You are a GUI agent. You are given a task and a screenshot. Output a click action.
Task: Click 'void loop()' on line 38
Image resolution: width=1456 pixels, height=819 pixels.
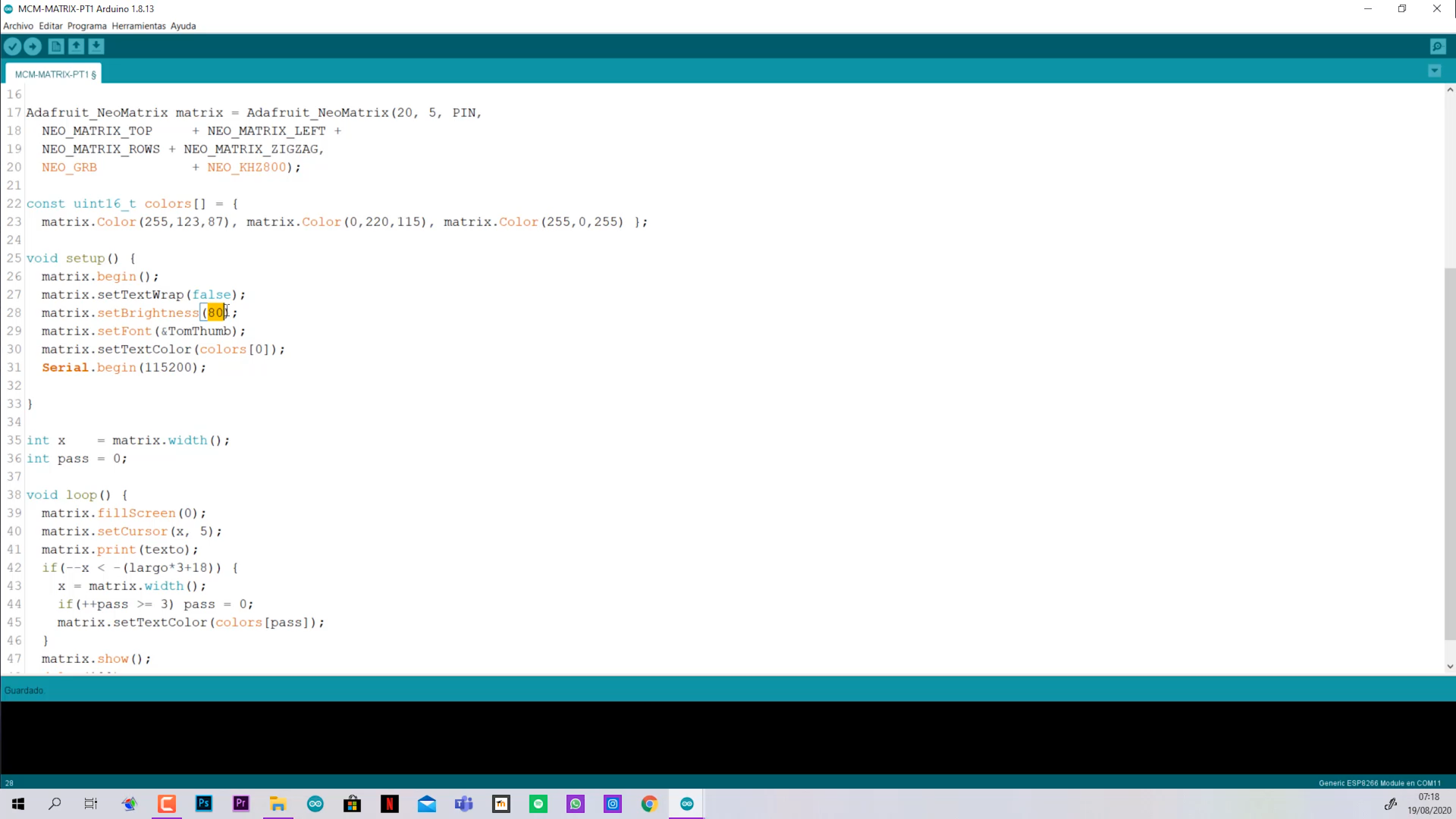pyautogui.click(x=69, y=495)
